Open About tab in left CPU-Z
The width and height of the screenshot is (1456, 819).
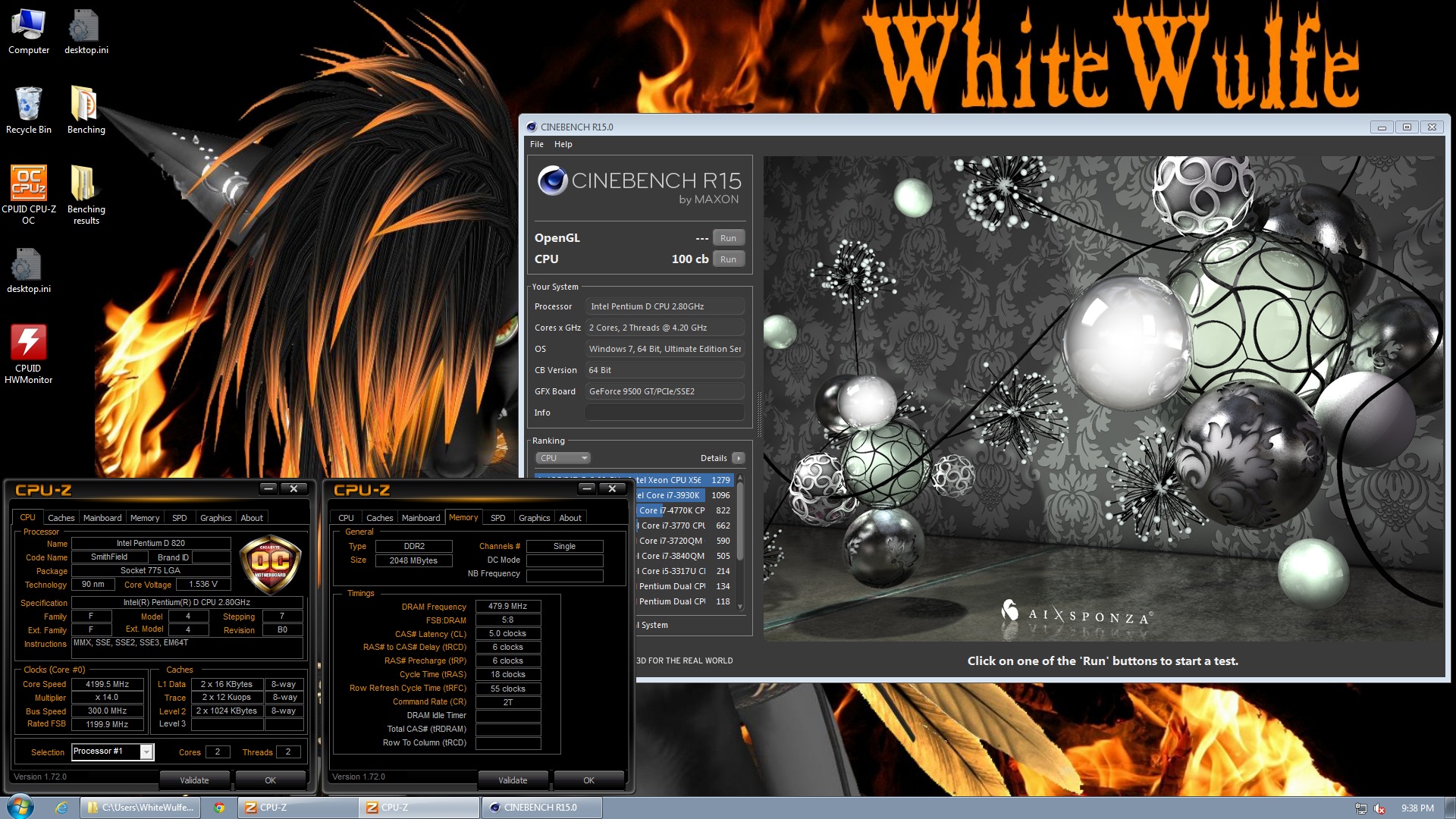point(252,518)
